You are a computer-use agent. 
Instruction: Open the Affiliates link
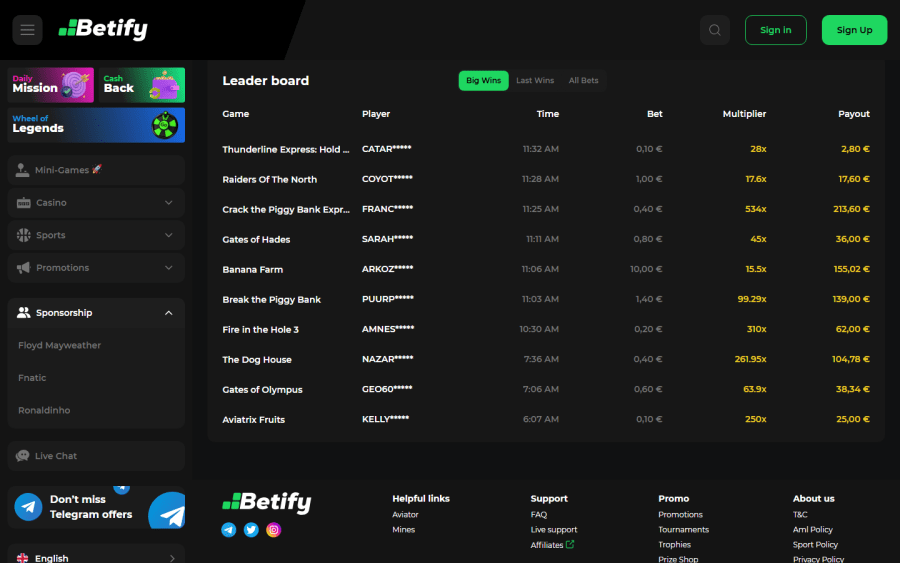point(547,545)
